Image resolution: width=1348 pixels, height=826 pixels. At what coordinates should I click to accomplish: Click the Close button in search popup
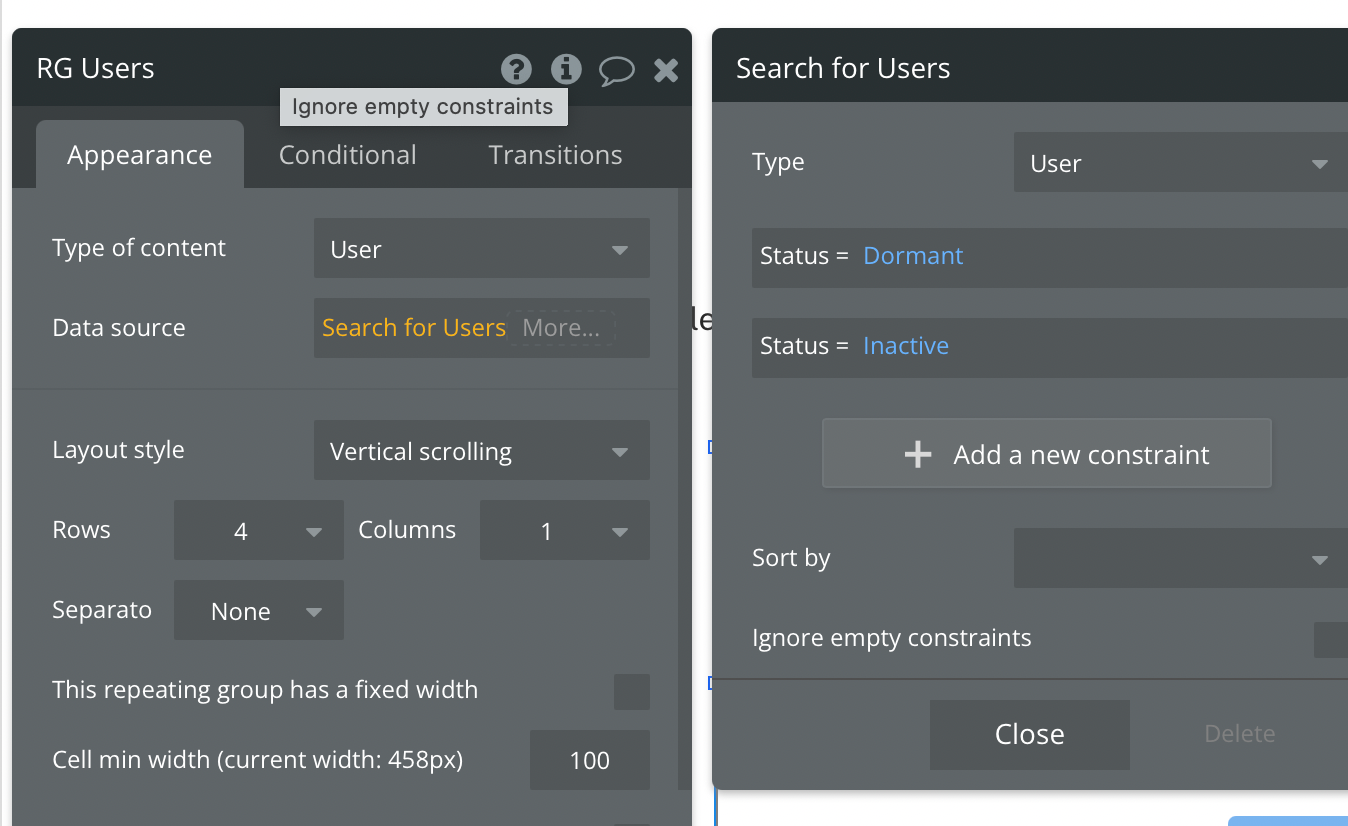pos(1030,735)
